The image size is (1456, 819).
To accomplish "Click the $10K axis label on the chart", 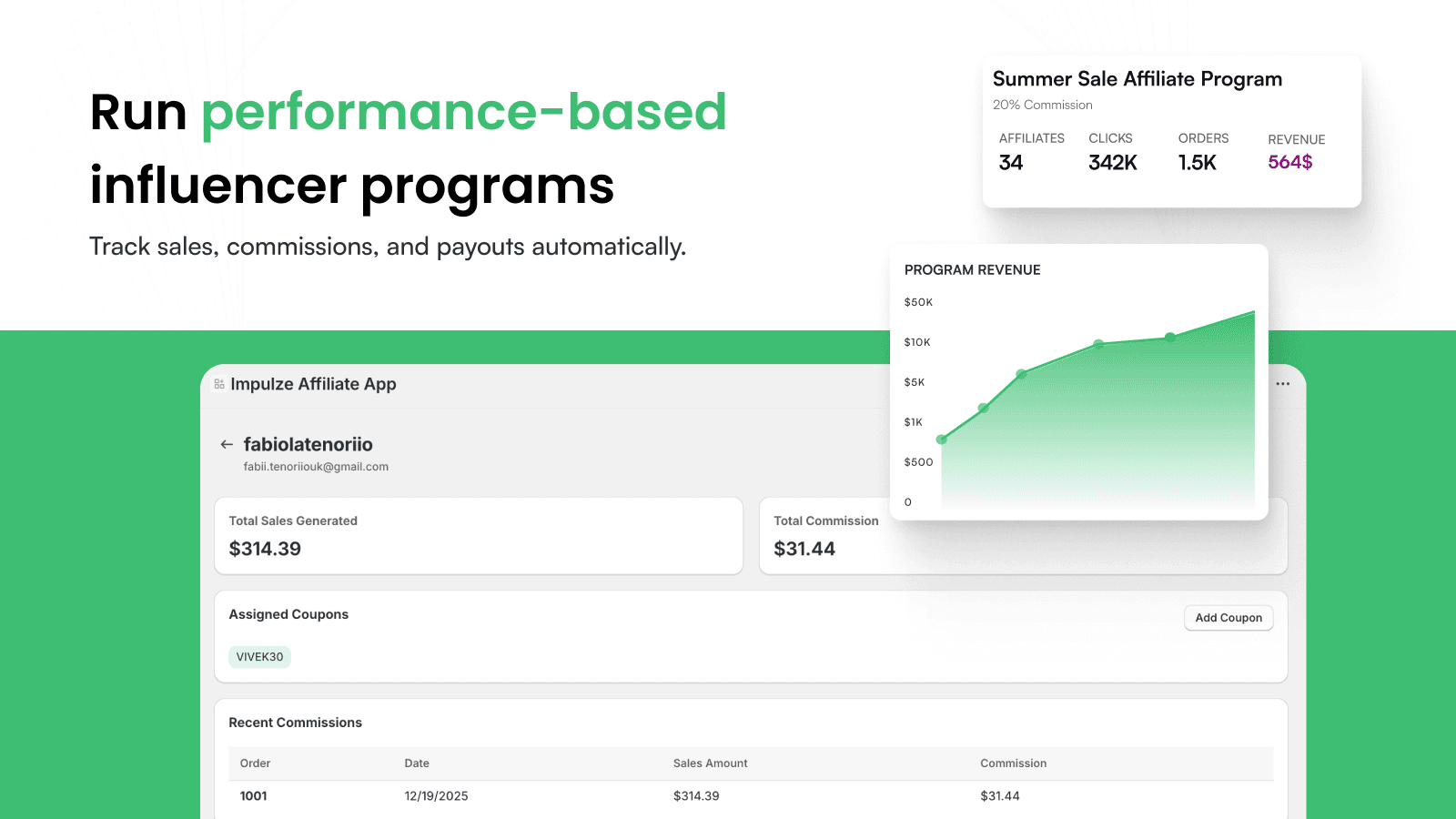I will pyautogui.click(x=917, y=342).
